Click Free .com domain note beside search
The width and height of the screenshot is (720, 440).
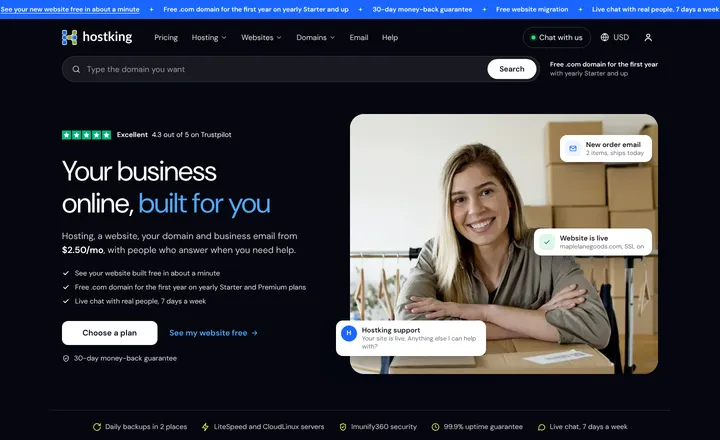click(x=604, y=69)
